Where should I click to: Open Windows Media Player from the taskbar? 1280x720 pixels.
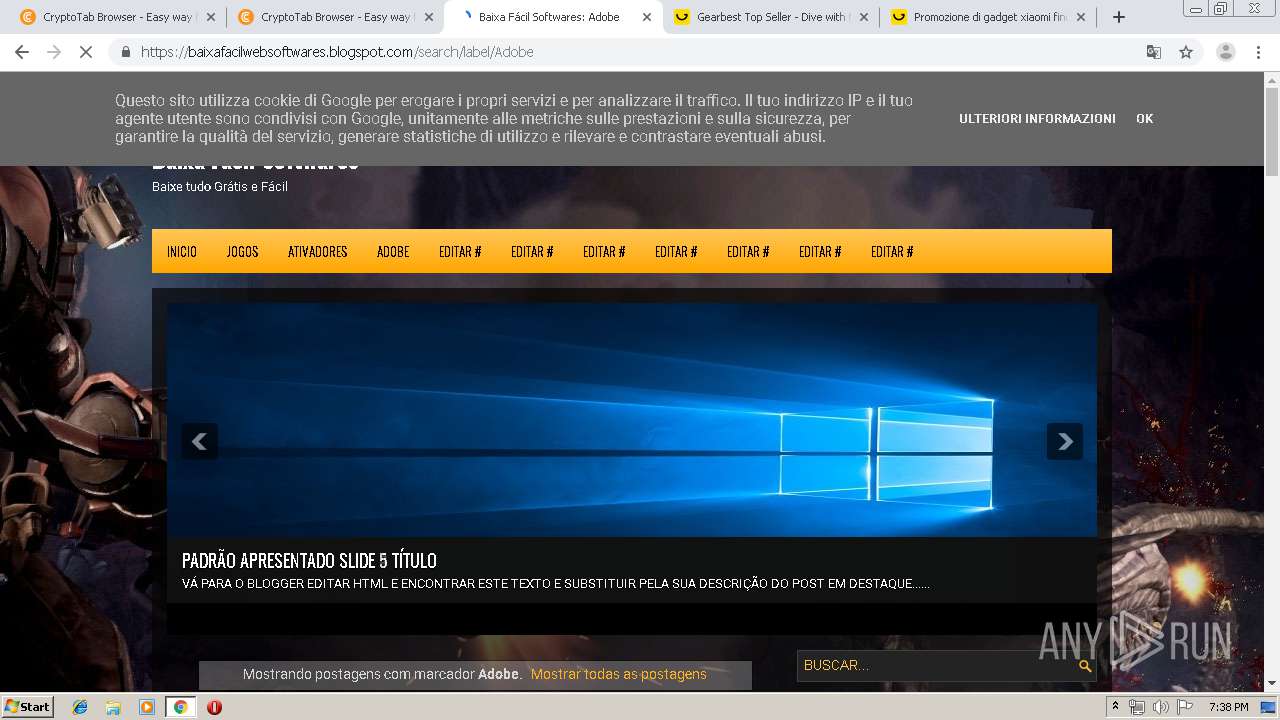click(x=146, y=707)
